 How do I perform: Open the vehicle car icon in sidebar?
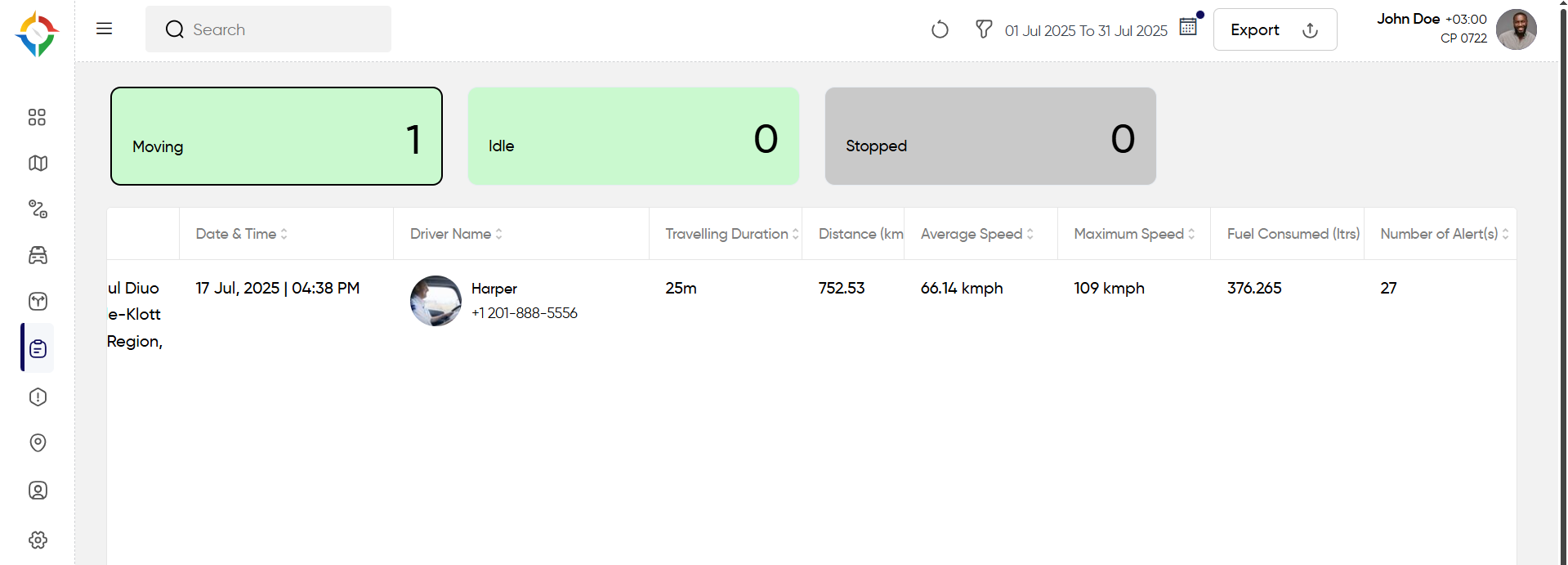(38, 255)
